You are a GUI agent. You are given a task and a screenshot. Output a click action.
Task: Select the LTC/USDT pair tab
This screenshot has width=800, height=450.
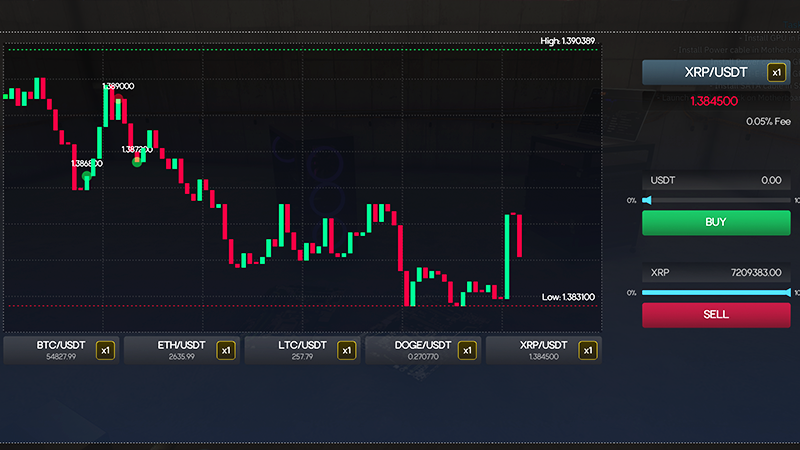point(303,350)
